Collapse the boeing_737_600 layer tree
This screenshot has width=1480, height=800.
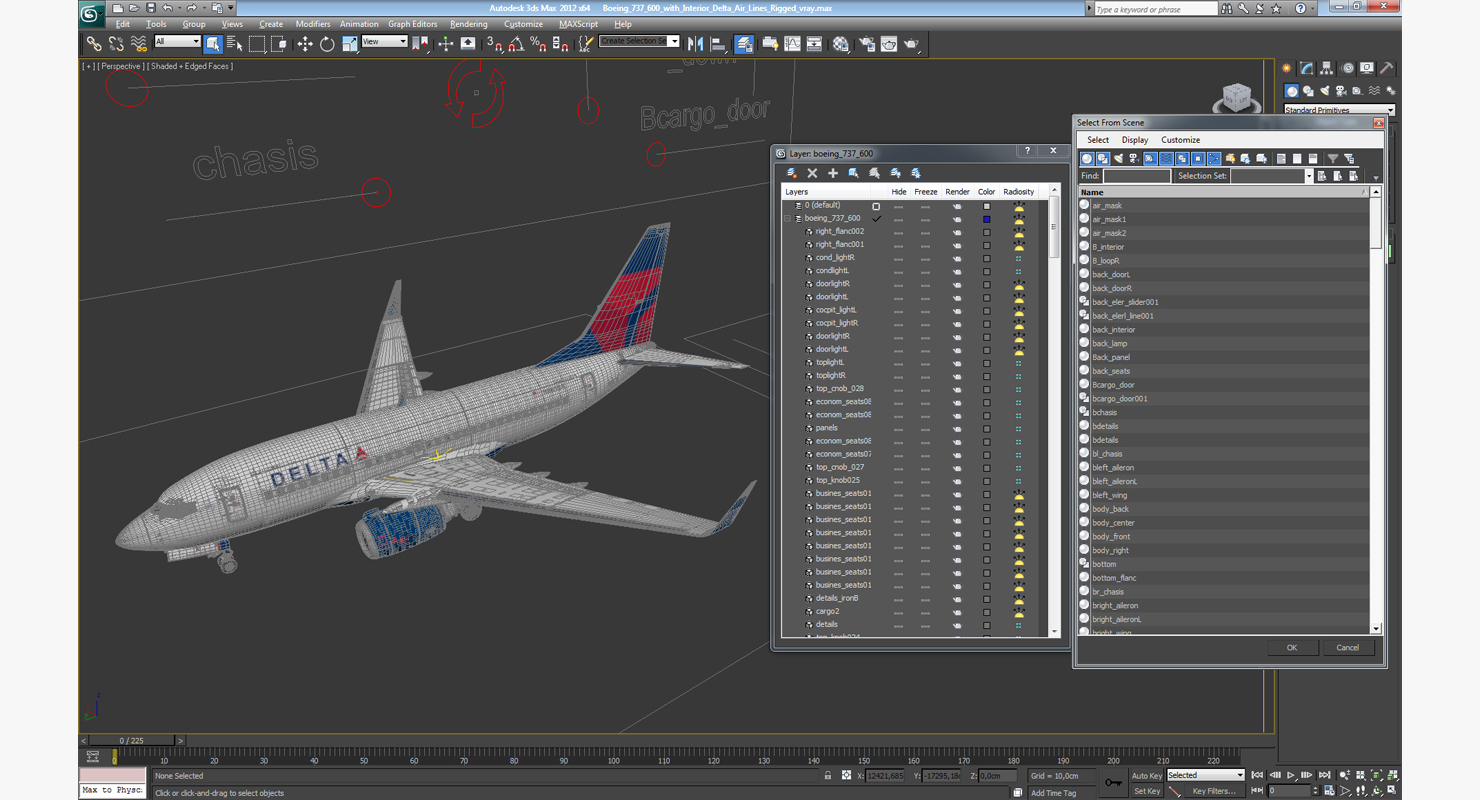click(787, 218)
